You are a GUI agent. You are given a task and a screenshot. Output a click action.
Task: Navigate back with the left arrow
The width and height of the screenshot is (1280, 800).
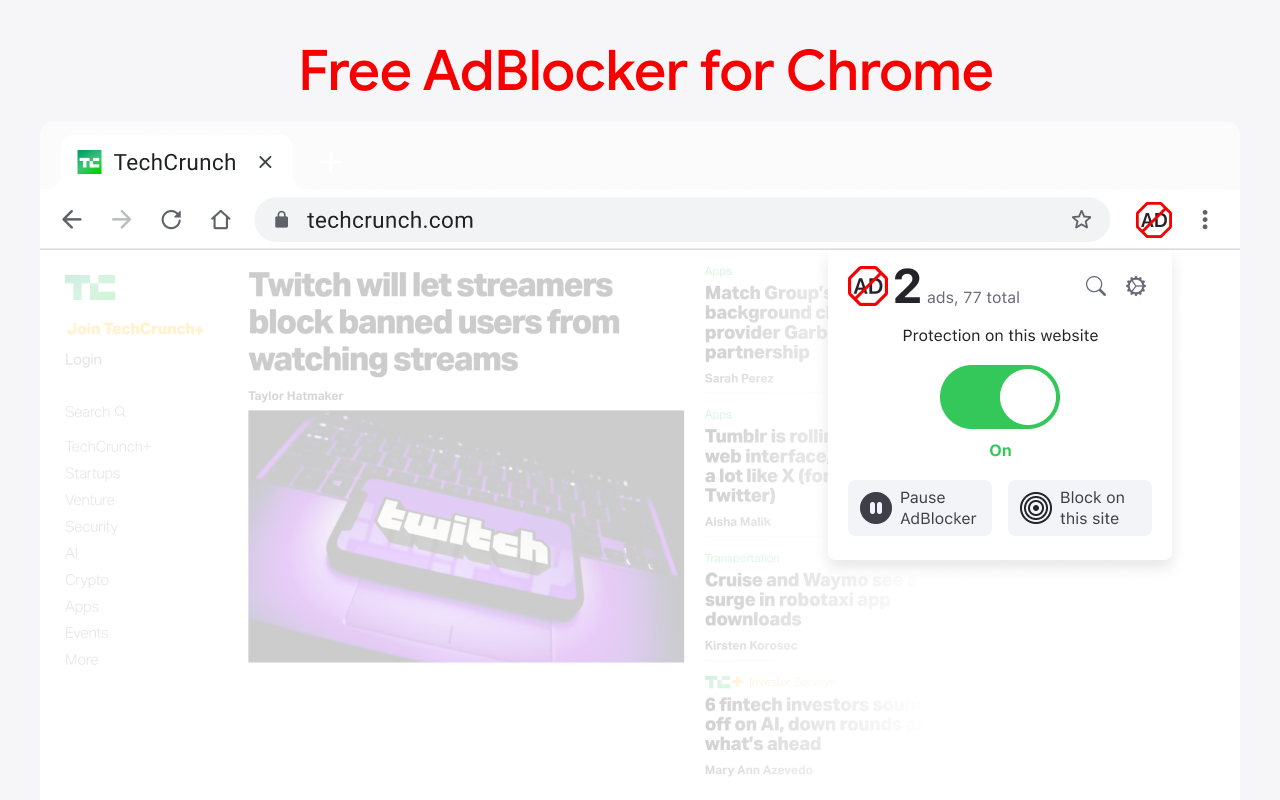72,220
